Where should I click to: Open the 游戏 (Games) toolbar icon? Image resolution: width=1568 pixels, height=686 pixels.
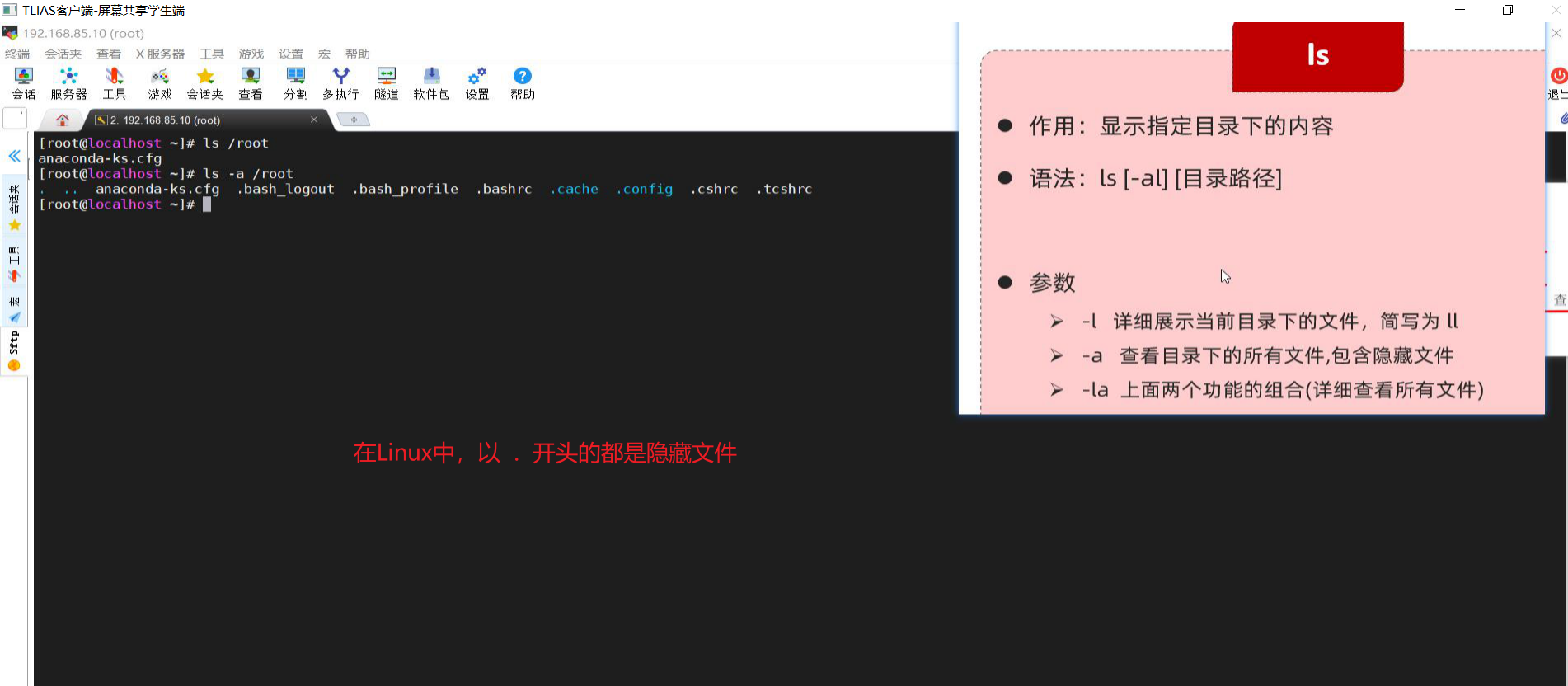tap(160, 84)
